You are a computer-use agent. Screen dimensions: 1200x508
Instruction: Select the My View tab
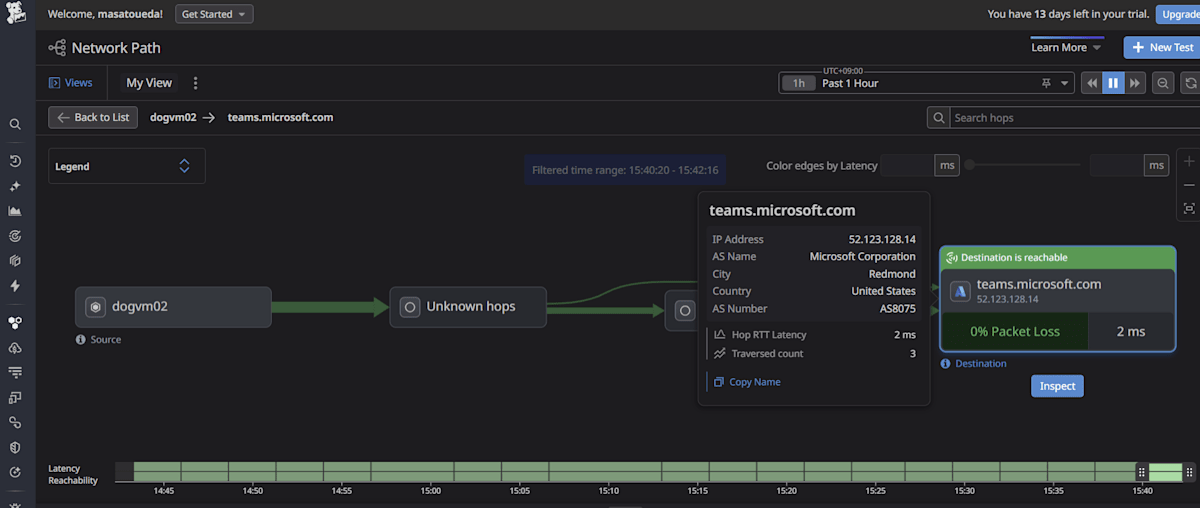[149, 83]
